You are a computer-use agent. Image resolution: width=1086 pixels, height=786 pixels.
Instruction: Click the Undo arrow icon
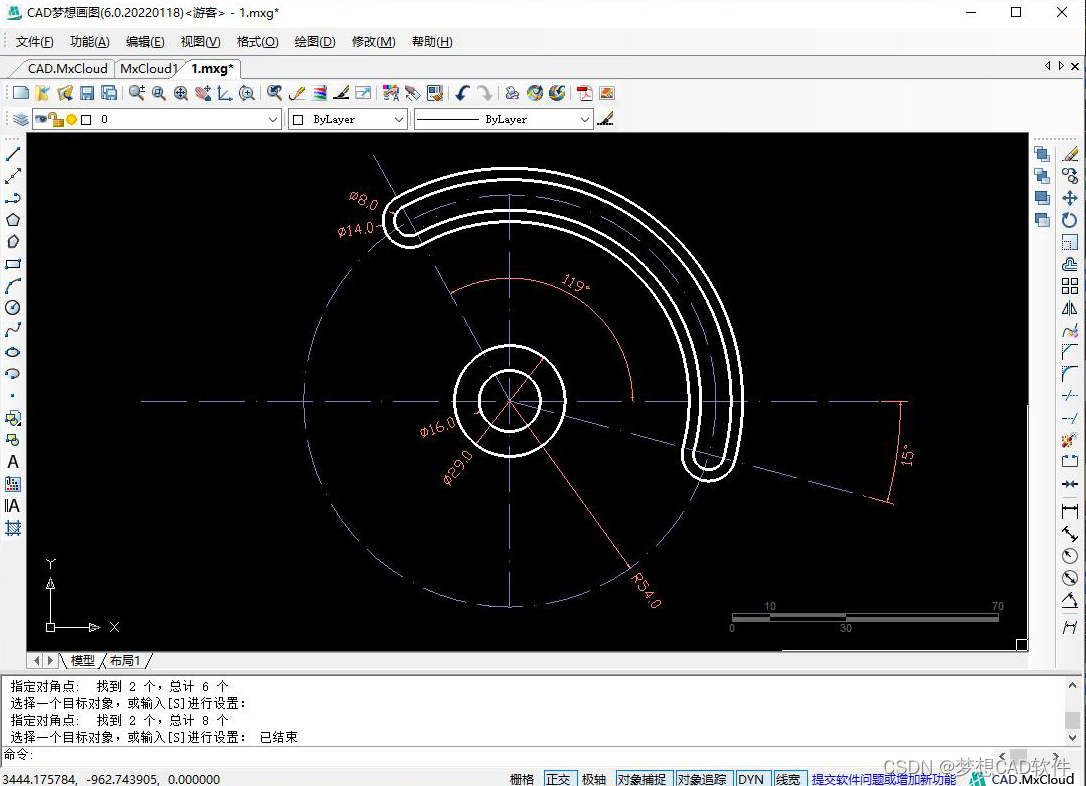[x=462, y=93]
